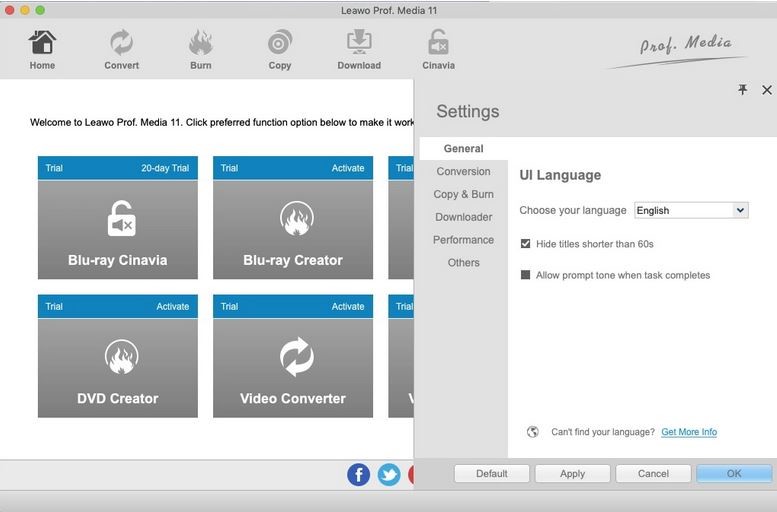777x512 pixels.
Task: Pin the Settings panel
Action: pyautogui.click(x=742, y=90)
